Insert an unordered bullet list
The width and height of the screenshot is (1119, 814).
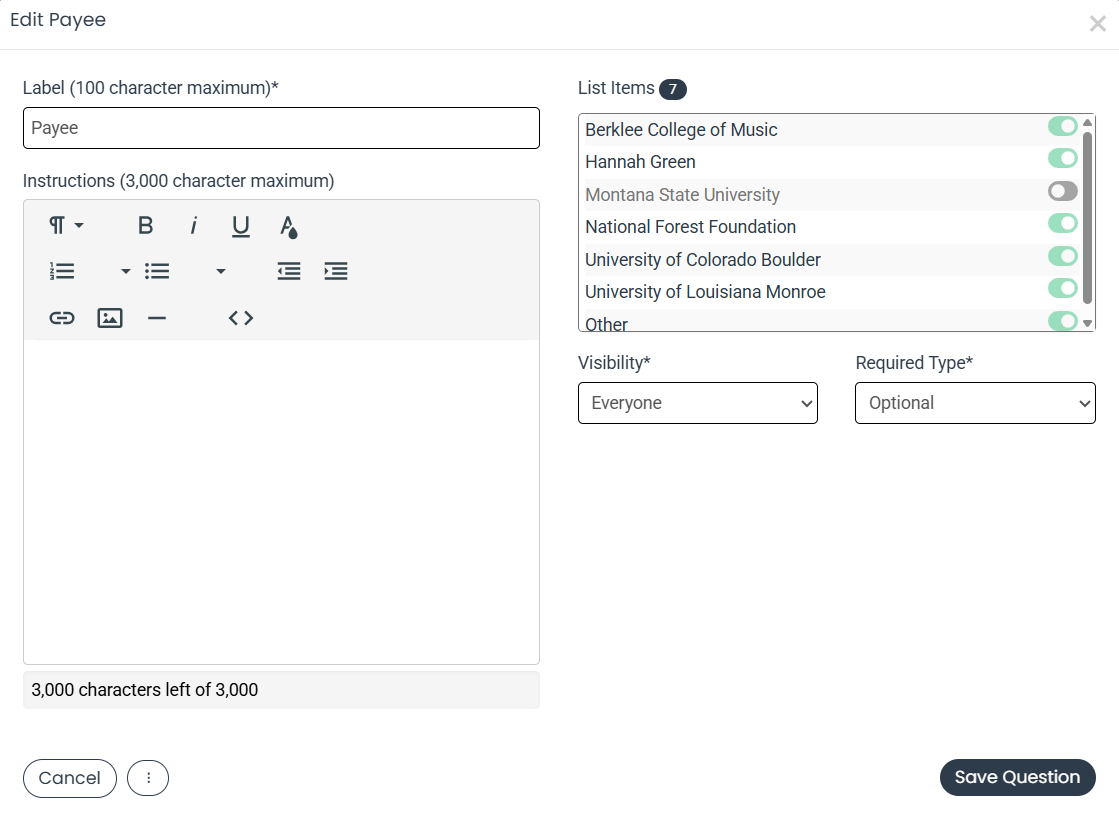[x=157, y=271]
